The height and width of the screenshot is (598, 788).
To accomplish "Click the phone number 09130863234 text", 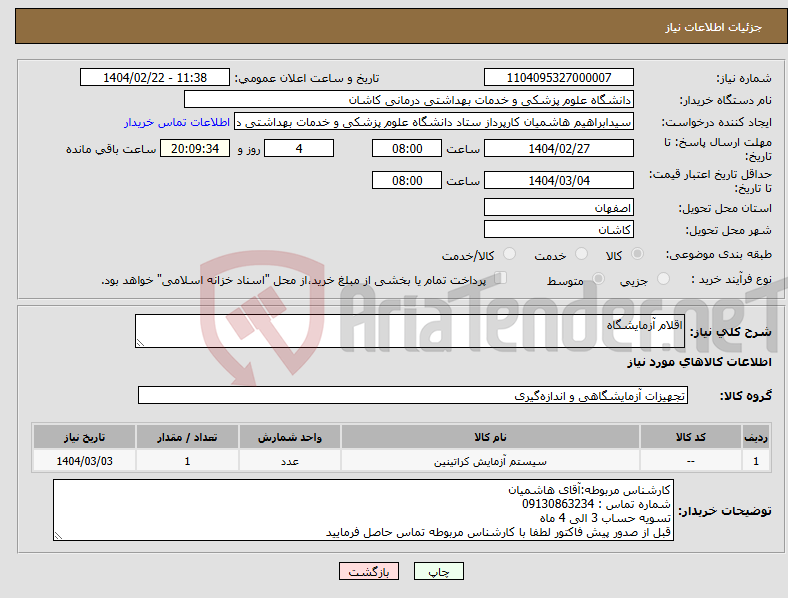I will click(x=558, y=504).
